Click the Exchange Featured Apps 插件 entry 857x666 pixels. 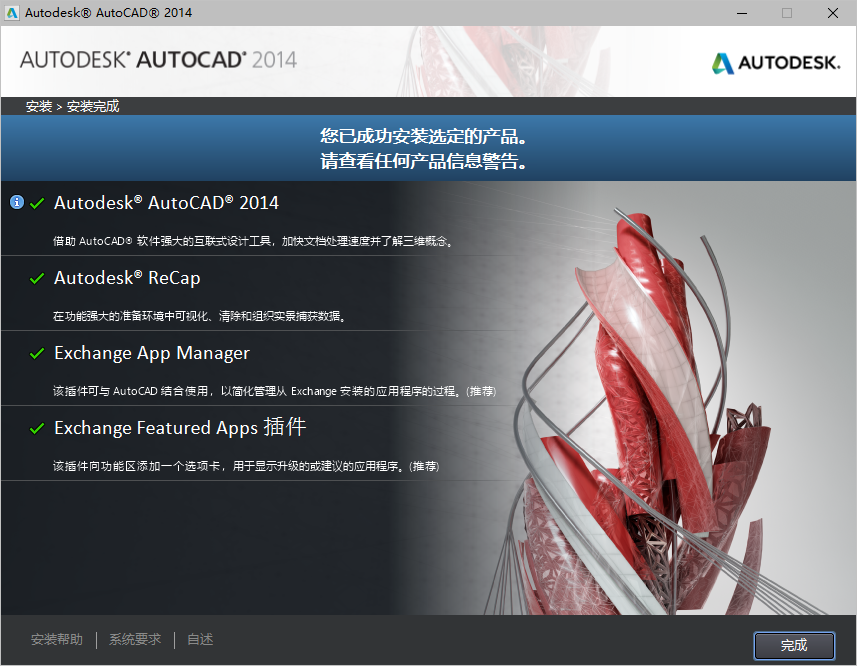[180, 428]
